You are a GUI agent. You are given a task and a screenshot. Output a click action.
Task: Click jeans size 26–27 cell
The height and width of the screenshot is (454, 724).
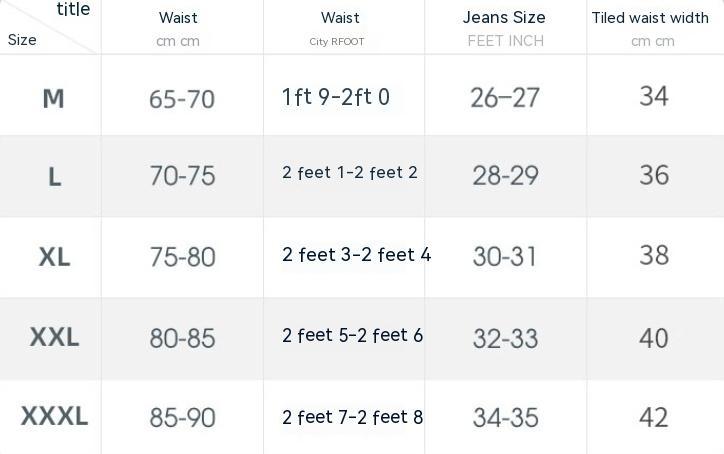tap(505, 98)
